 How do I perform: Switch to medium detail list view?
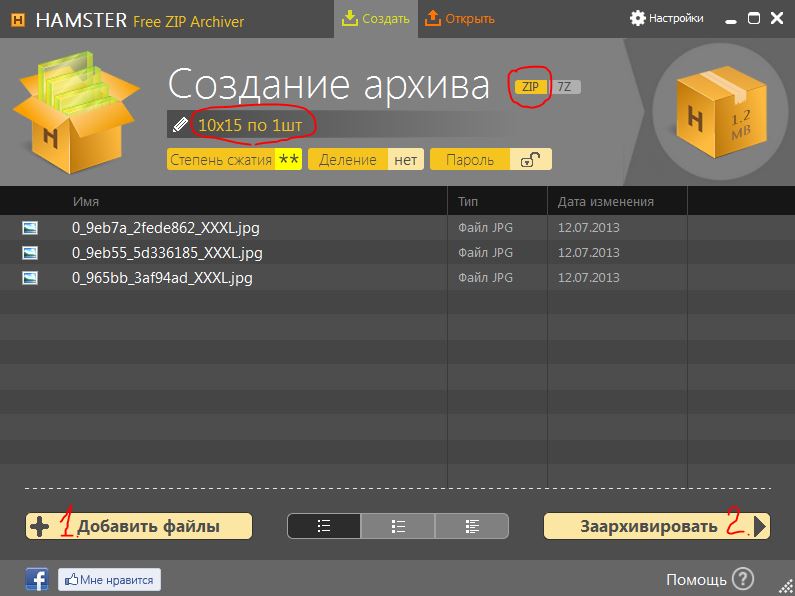pos(398,526)
